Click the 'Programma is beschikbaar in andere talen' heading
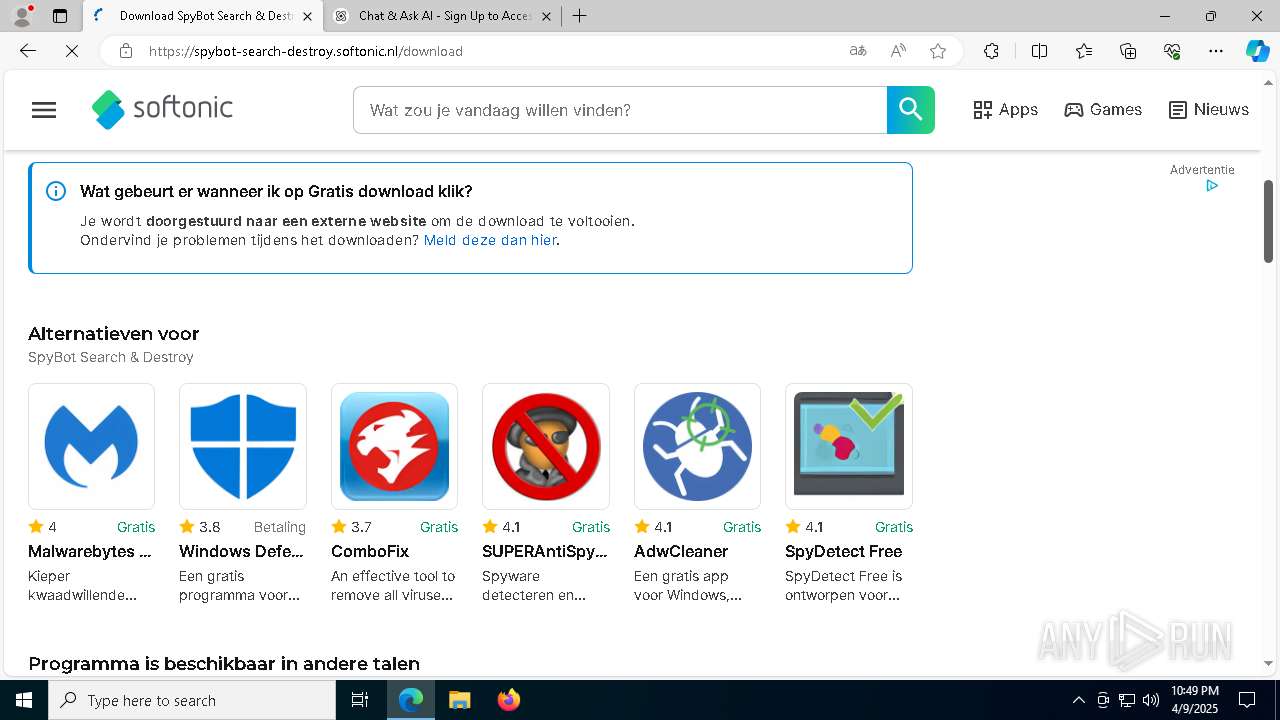 pyautogui.click(x=224, y=664)
